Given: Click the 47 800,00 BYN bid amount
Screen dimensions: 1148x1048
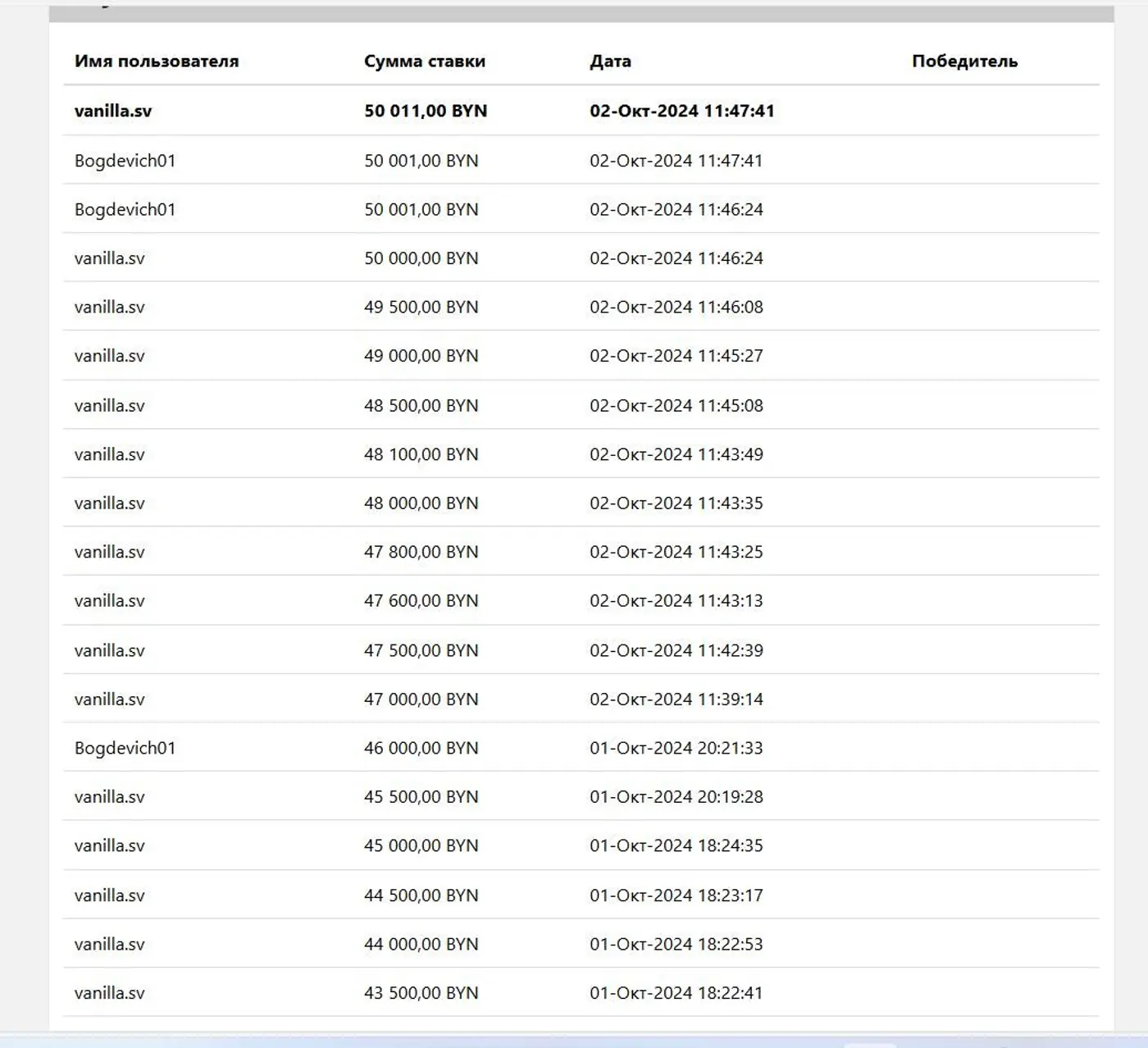Looking at the screenshot, I should coord(421,552).
